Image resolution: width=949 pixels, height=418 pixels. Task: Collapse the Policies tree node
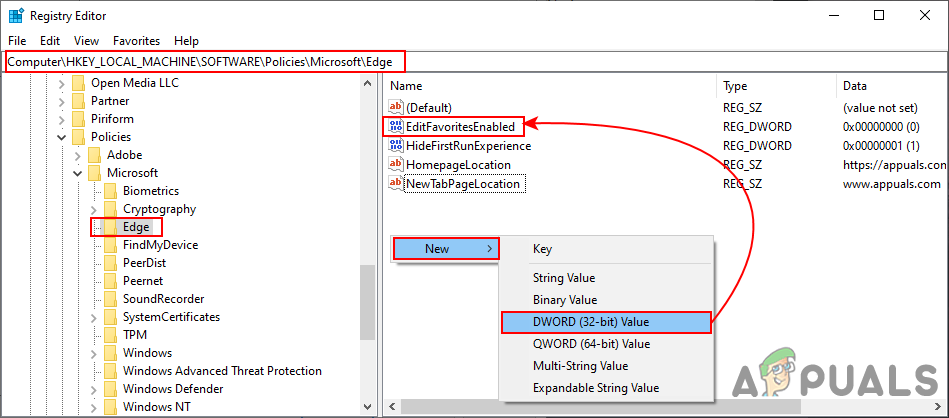pyautogui.click(x=62, y=137)
